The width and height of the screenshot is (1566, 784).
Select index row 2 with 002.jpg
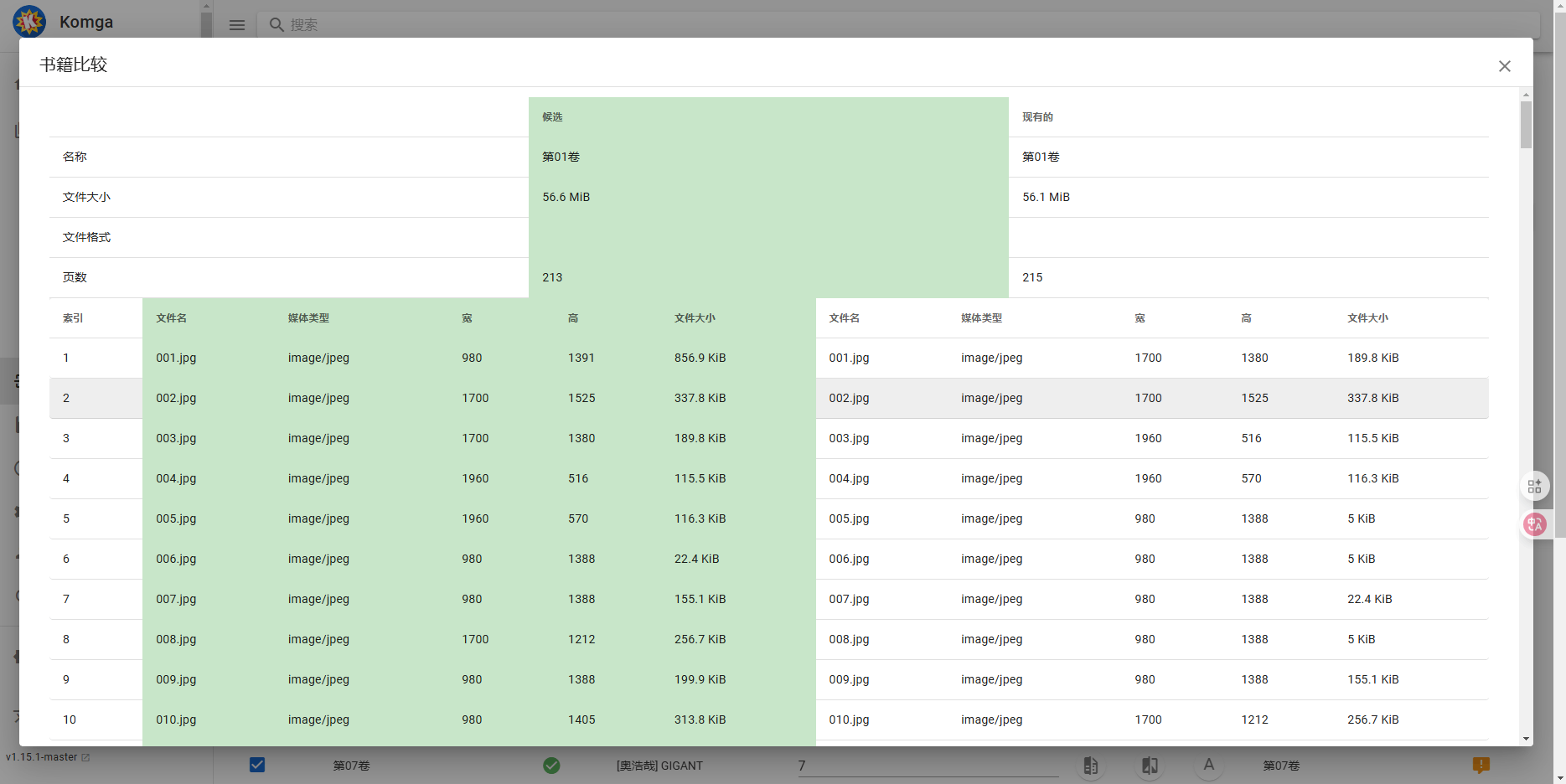(x=66, y=399)
